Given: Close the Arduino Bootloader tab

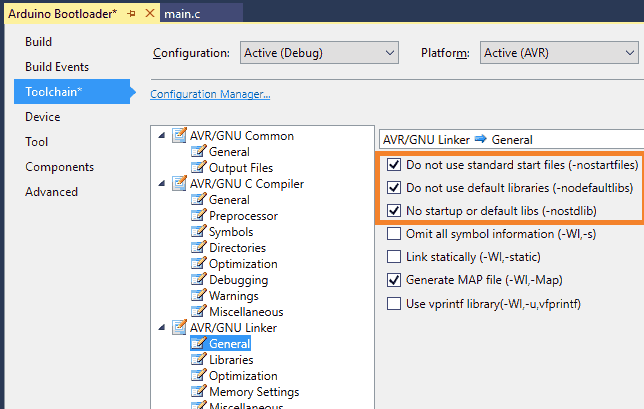Looking at the screenshot, I should 149,12.
